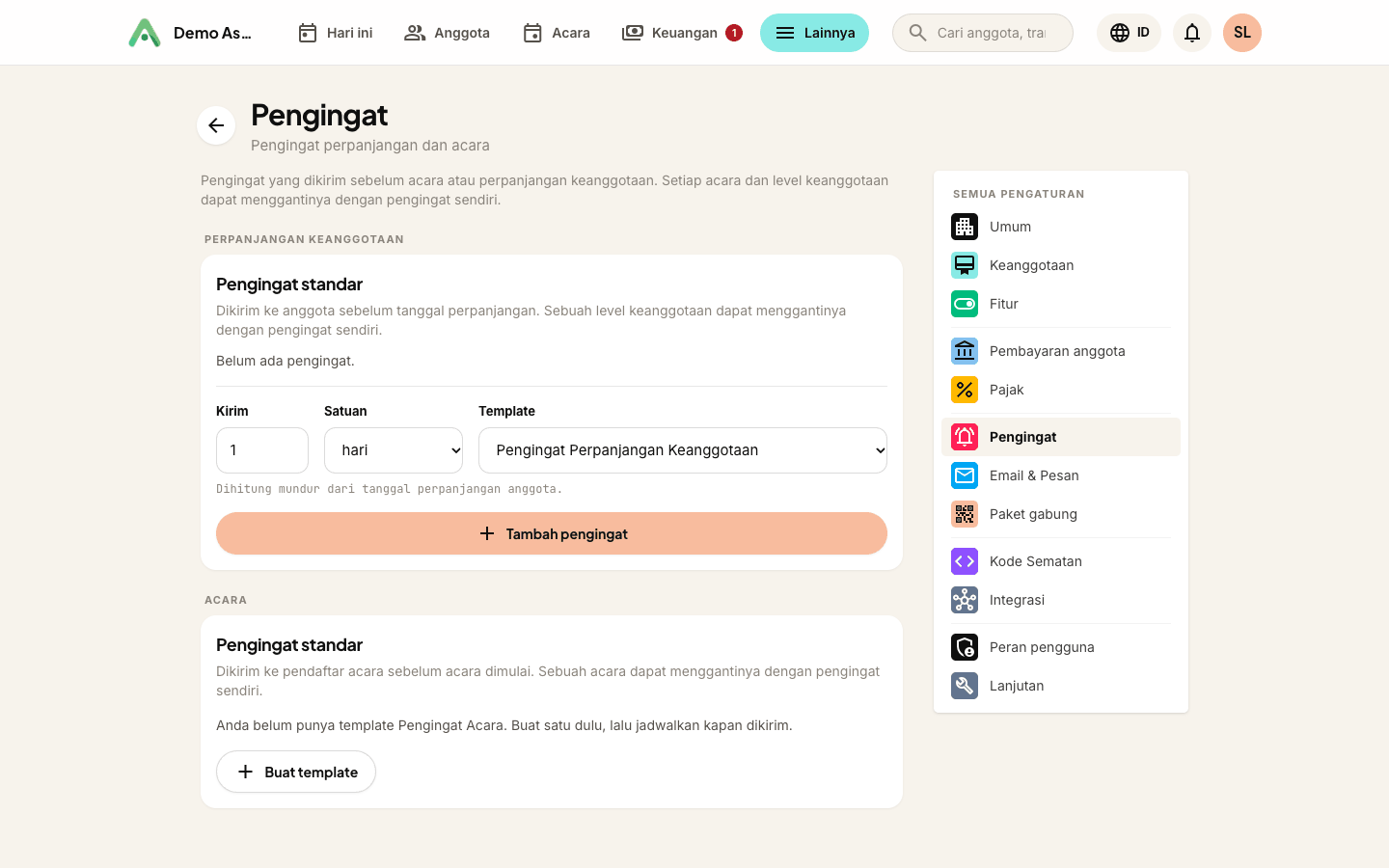The height and width of the screenshot is (868, 1389).
Task: Open Email & Pesan settings
Action: click(x=1061, y=475)
